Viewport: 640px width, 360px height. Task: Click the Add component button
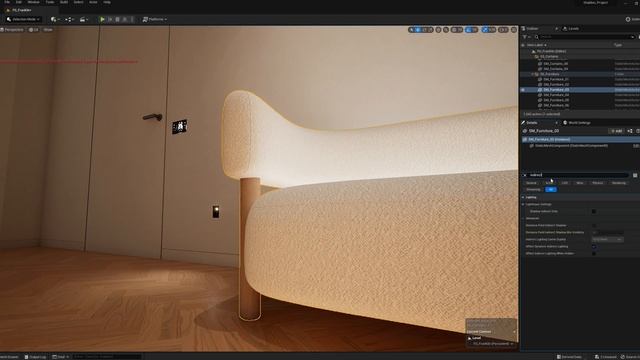pos(616,131)
